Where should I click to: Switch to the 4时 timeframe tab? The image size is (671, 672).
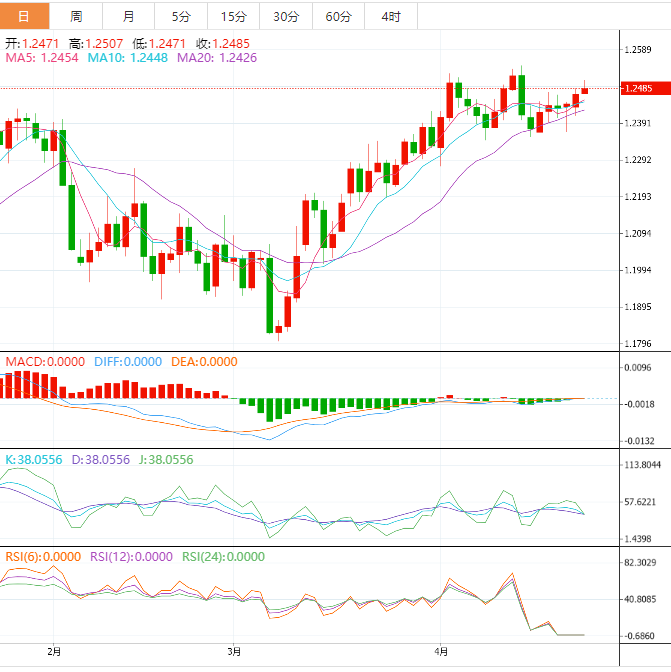click(x=391, y=16)
